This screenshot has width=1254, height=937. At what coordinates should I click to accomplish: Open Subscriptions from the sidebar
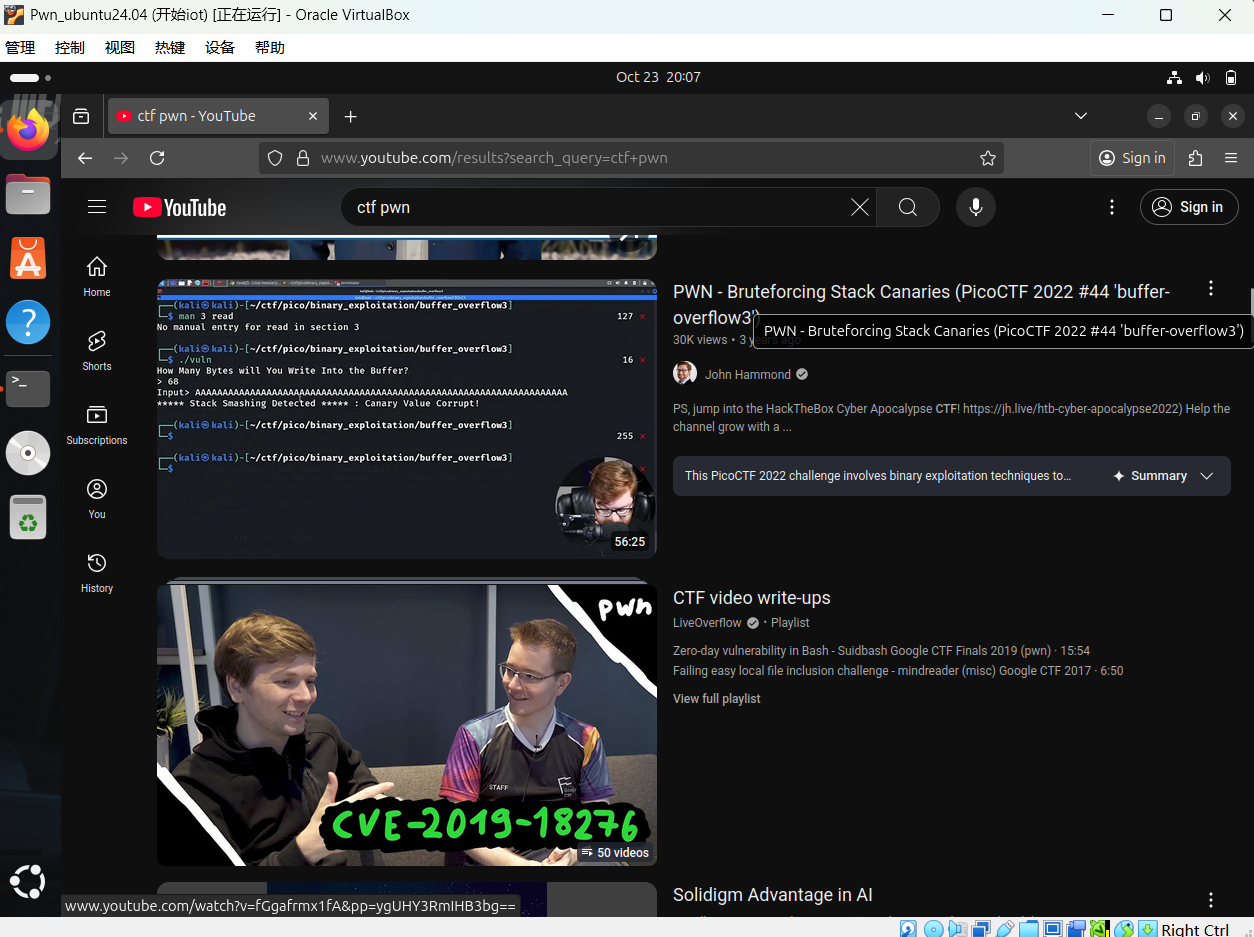(x=97, y=424)
